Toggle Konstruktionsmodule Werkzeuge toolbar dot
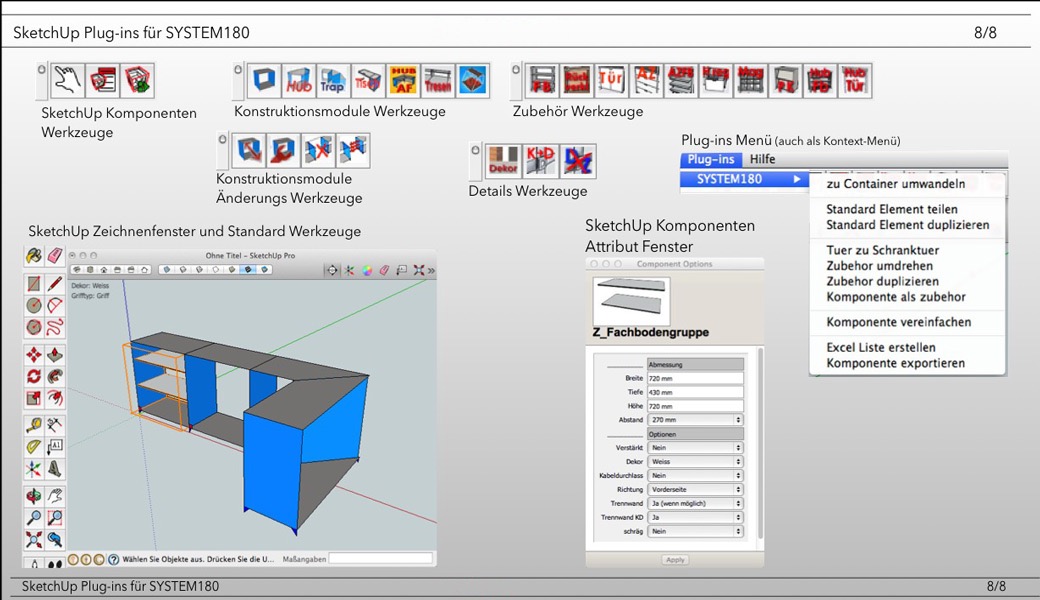The height and width of the screenshot is (600, 1040). (238, 69)
